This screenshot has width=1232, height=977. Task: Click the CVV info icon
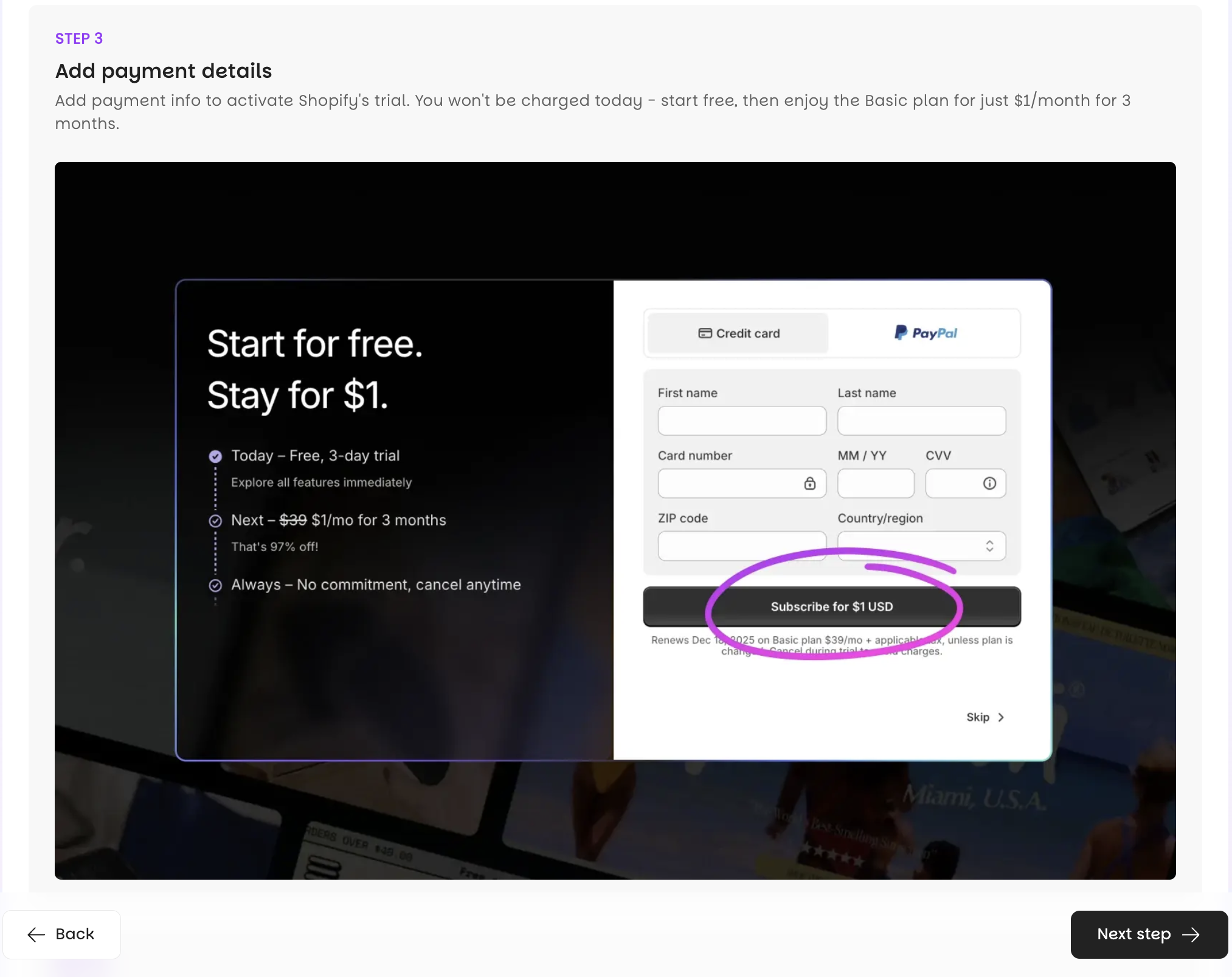tap(989, 483)
